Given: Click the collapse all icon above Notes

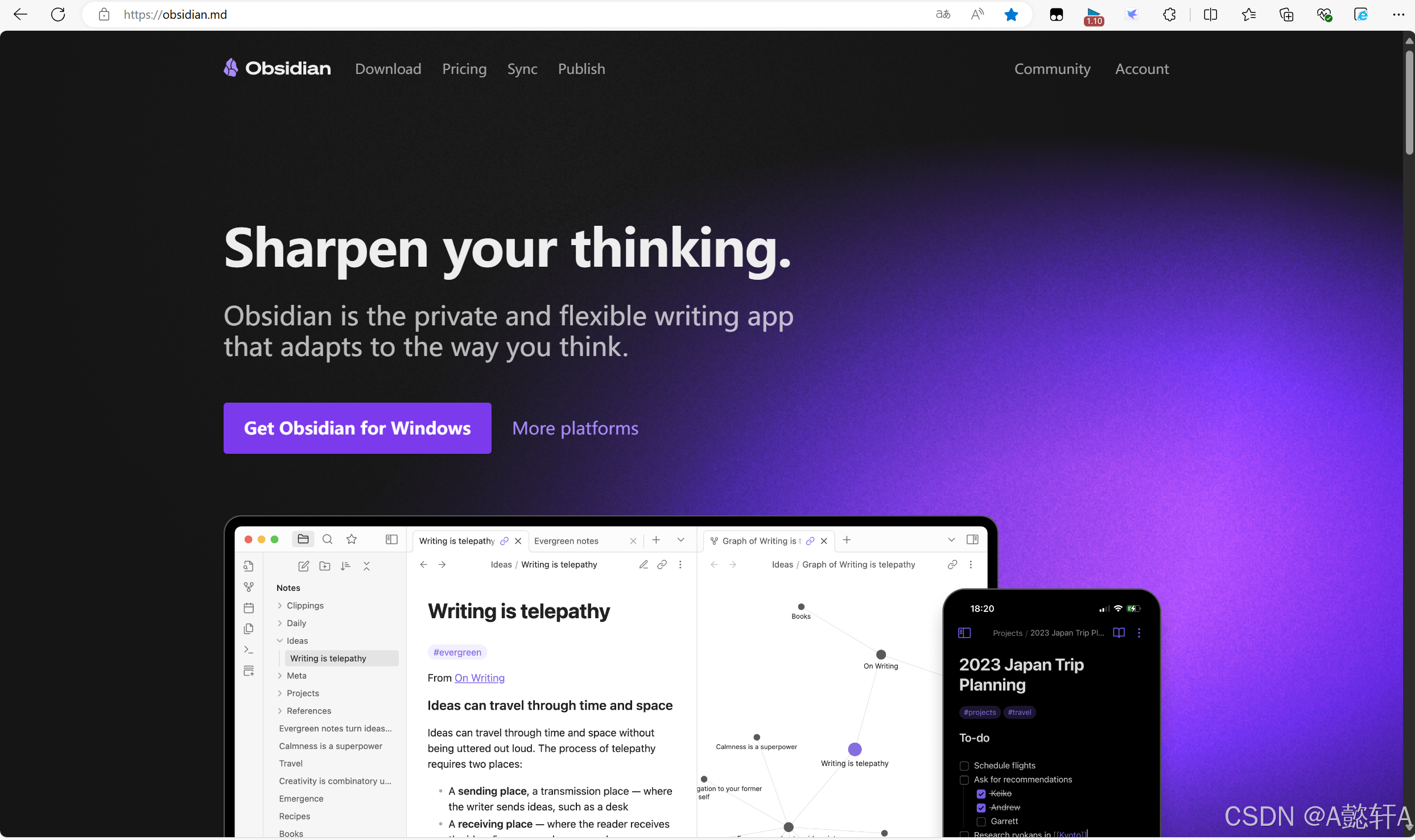Looking at the screenshot, I should (x=366, y=566).
